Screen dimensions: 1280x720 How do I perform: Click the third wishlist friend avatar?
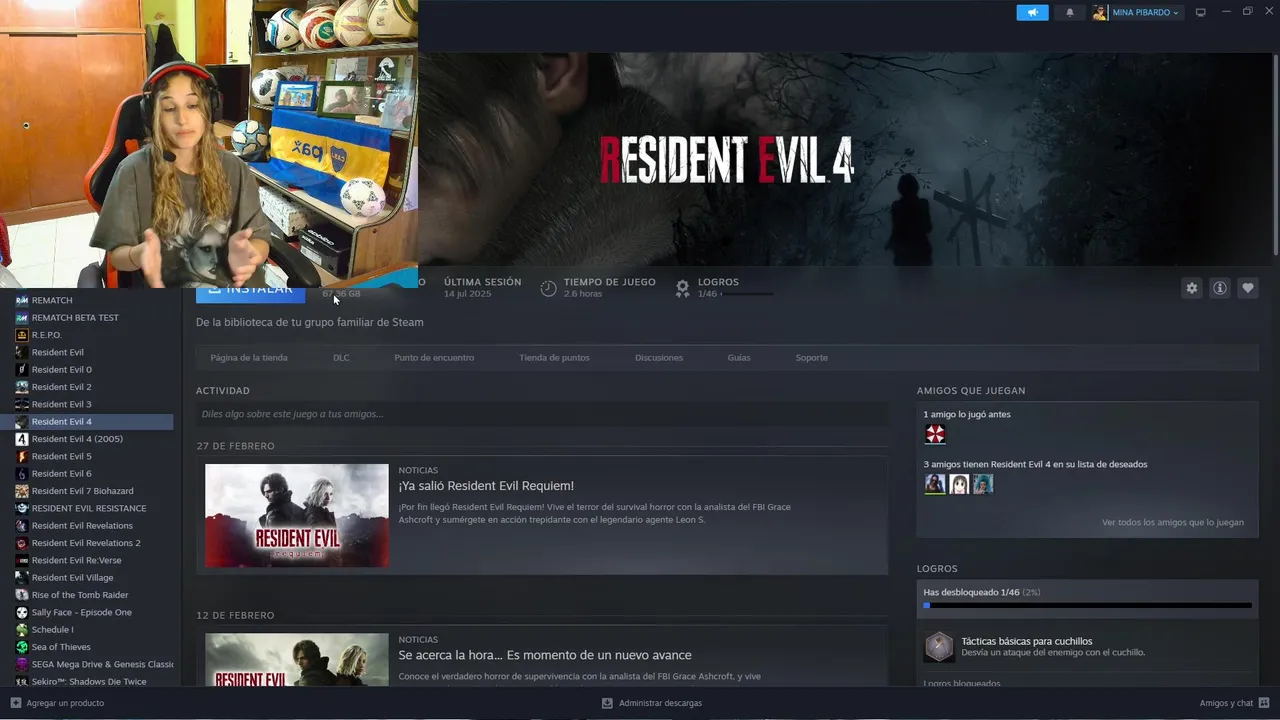[x=983, y=484]
